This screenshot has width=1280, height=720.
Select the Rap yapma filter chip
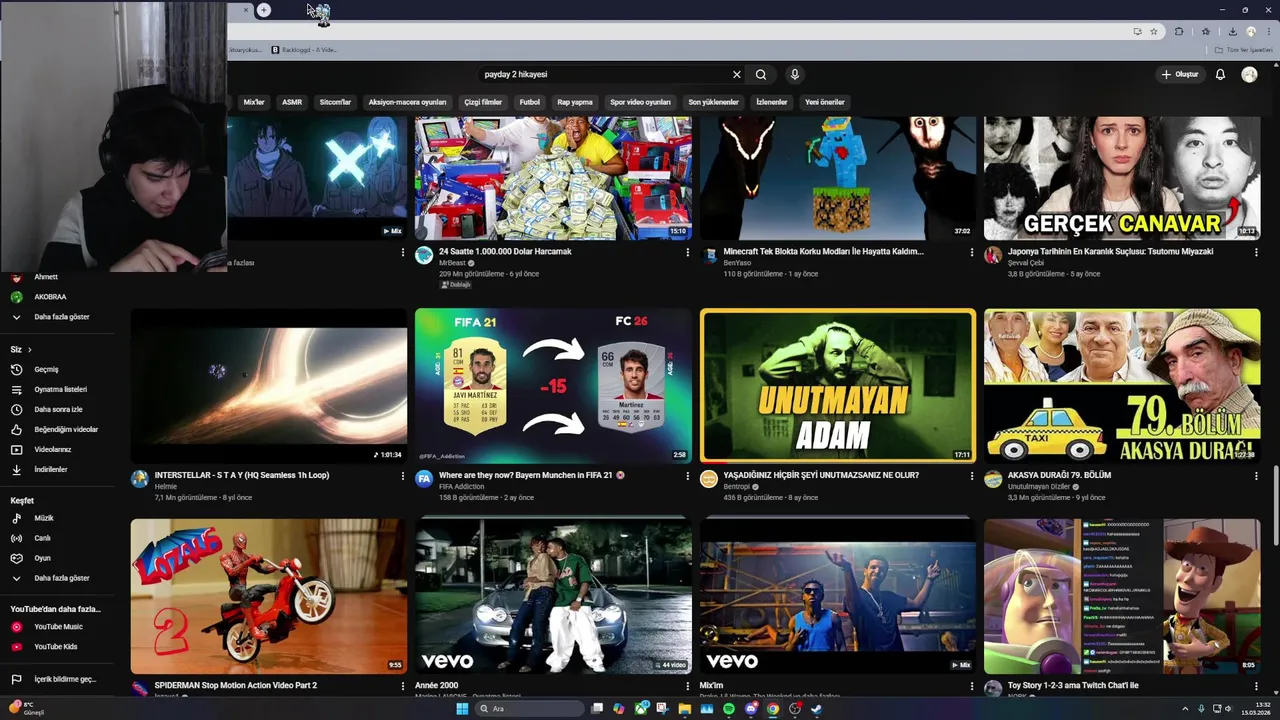575,102
